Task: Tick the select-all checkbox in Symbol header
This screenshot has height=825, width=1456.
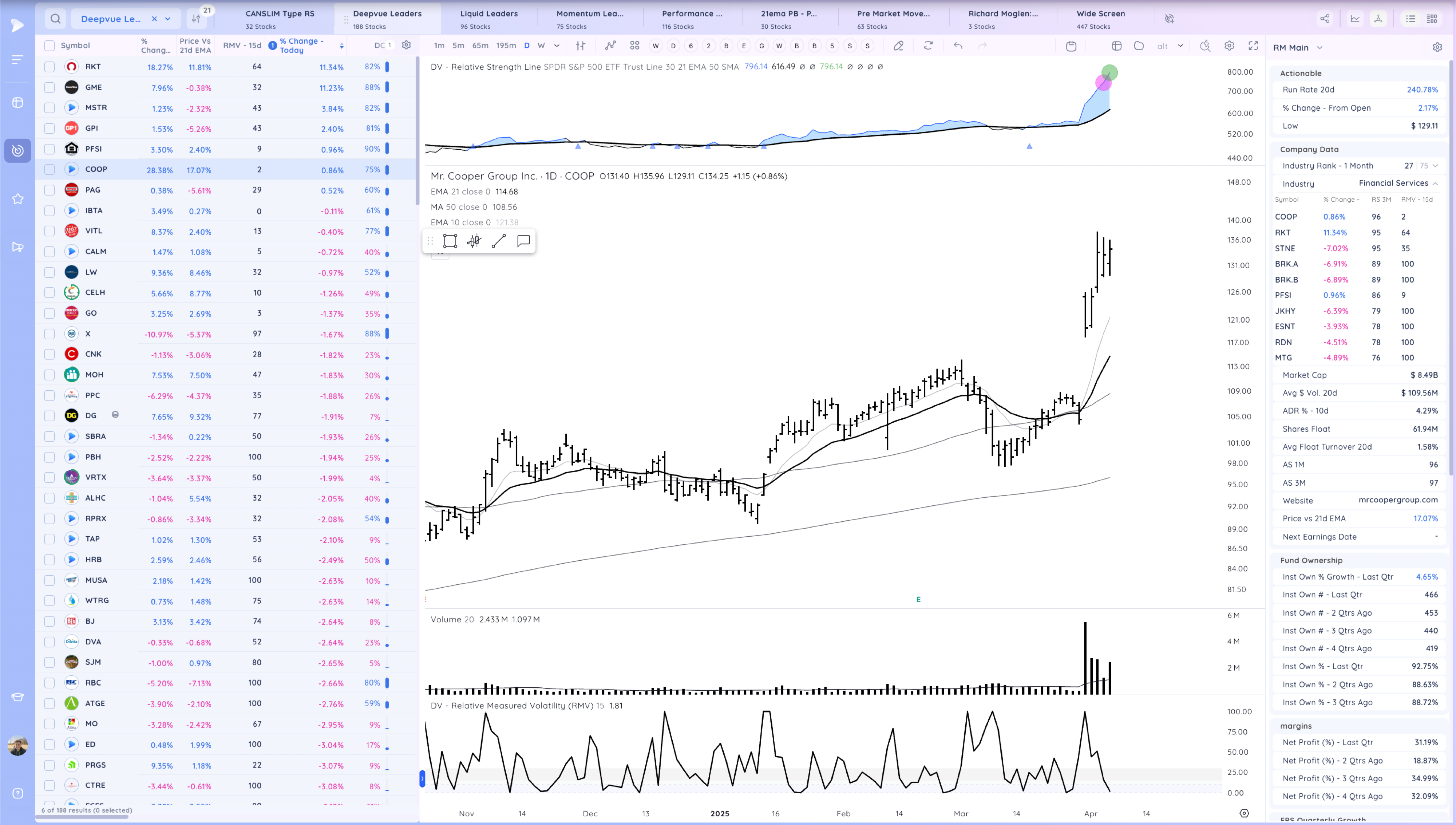Action: [50, 46]
